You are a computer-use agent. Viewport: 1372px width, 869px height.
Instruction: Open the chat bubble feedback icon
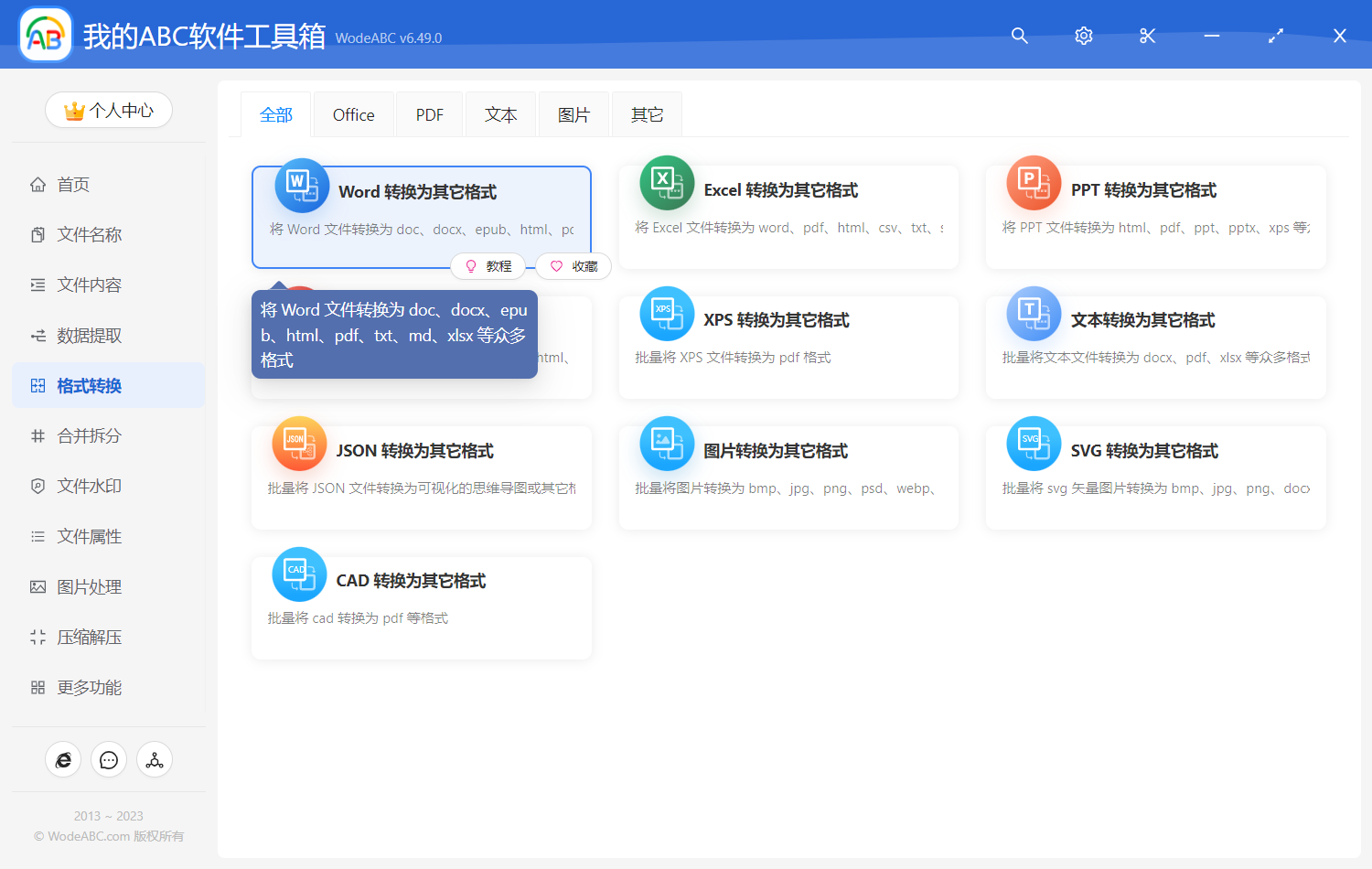tap(109, 760)
